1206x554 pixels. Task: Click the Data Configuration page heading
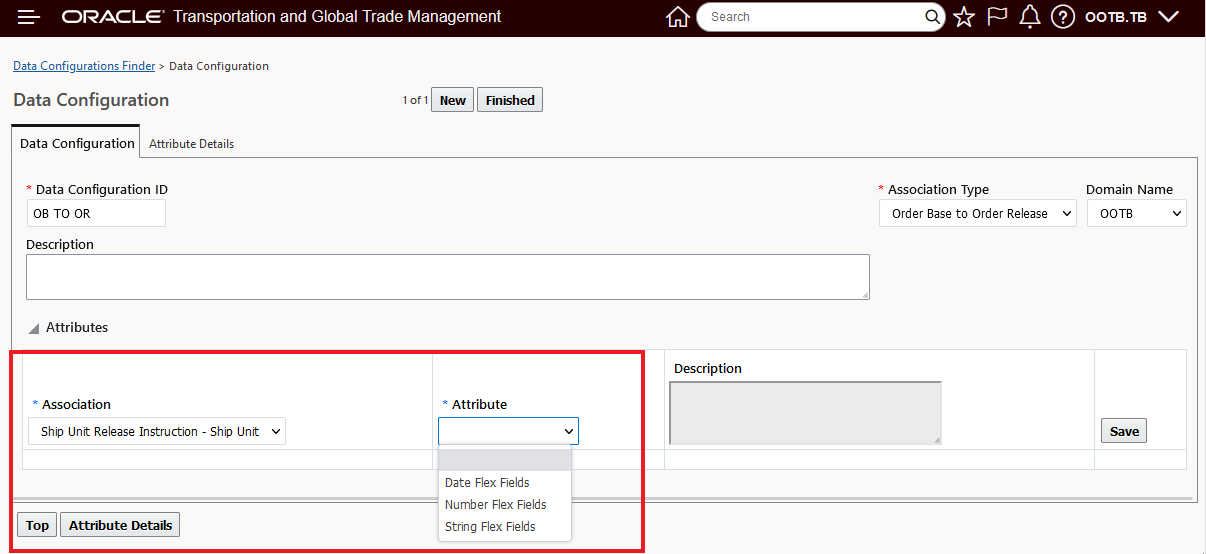point(91,100)
